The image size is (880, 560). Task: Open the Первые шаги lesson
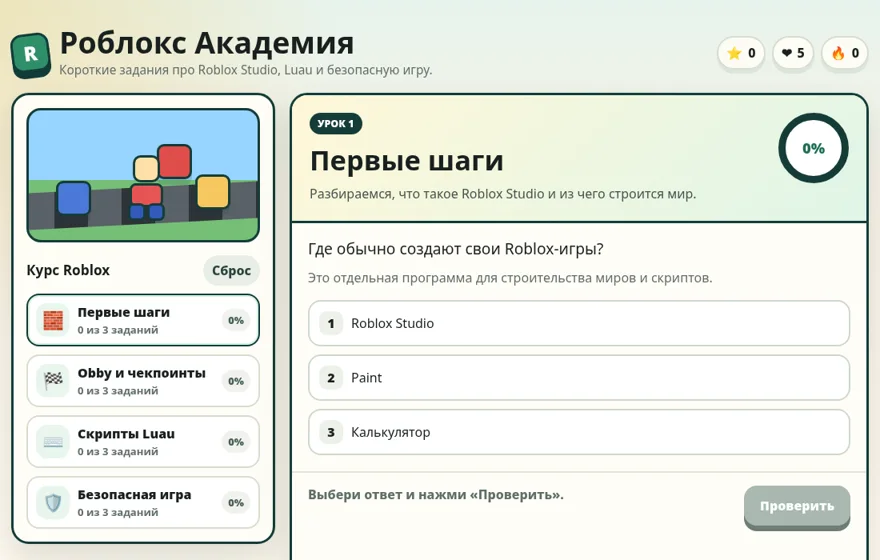143,320
